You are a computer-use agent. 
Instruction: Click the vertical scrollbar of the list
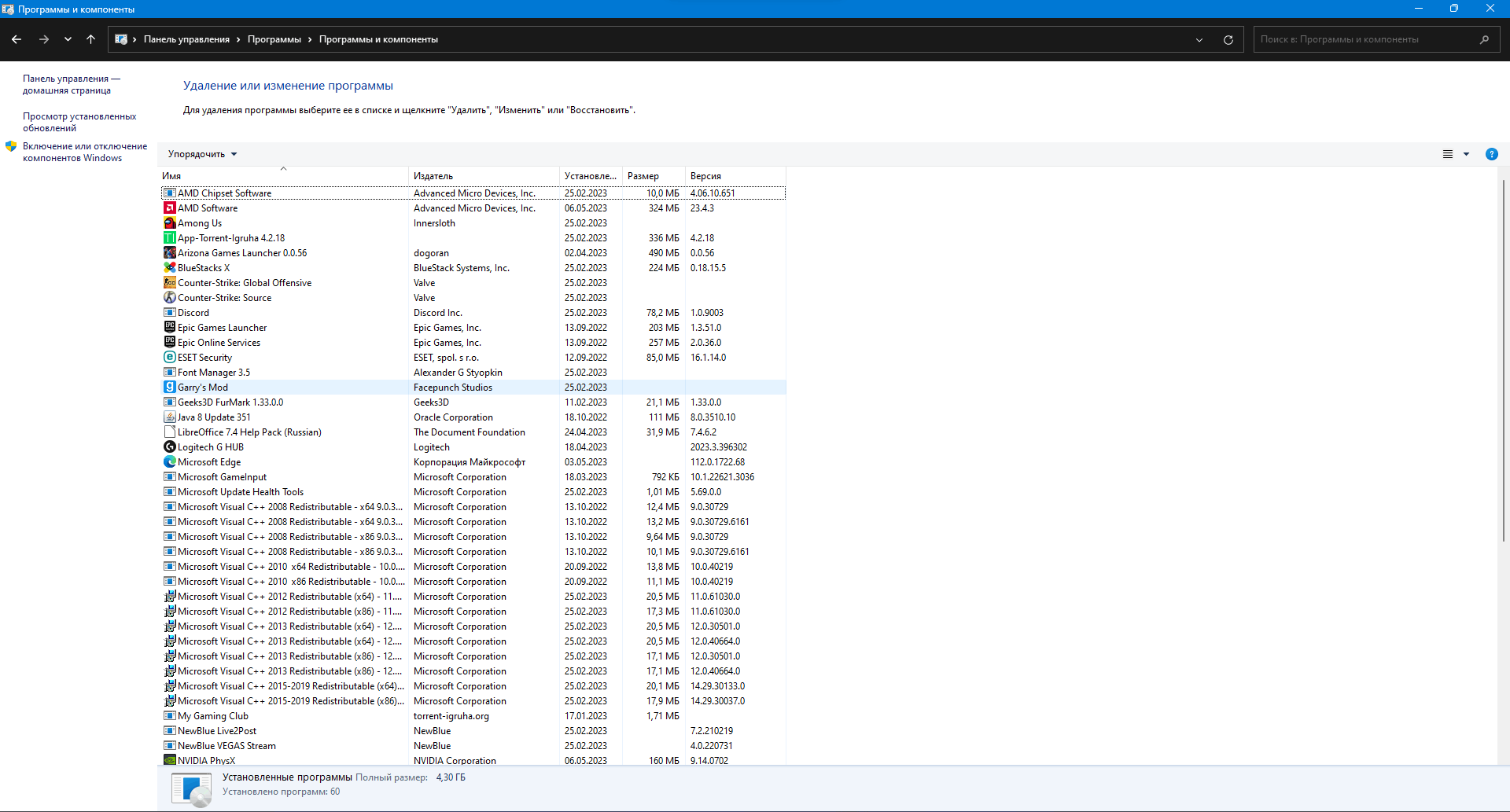click(x=1504, y=360)
